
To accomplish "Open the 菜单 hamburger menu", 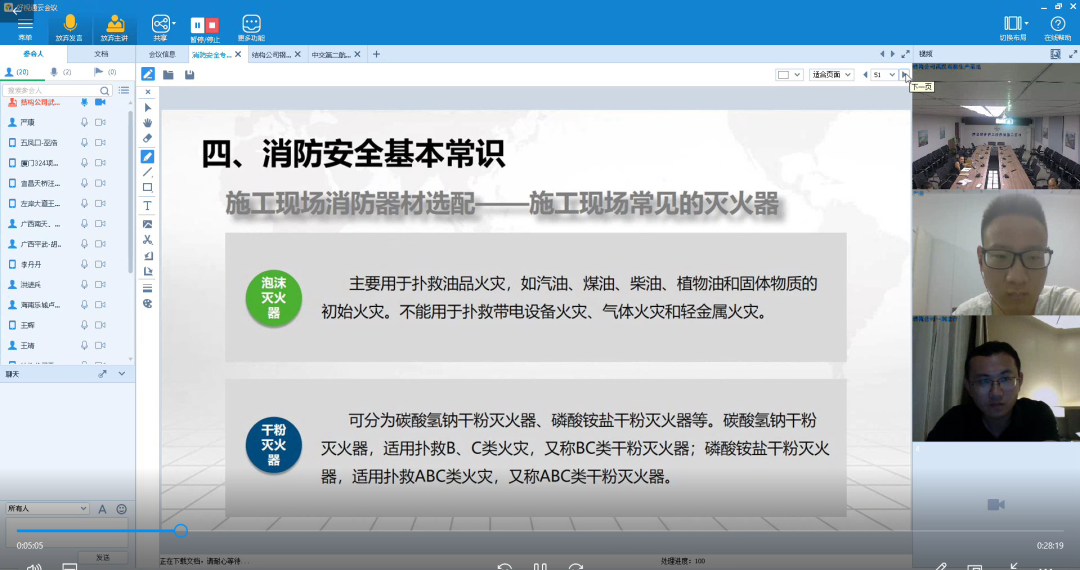I will (x=25, y=28).
